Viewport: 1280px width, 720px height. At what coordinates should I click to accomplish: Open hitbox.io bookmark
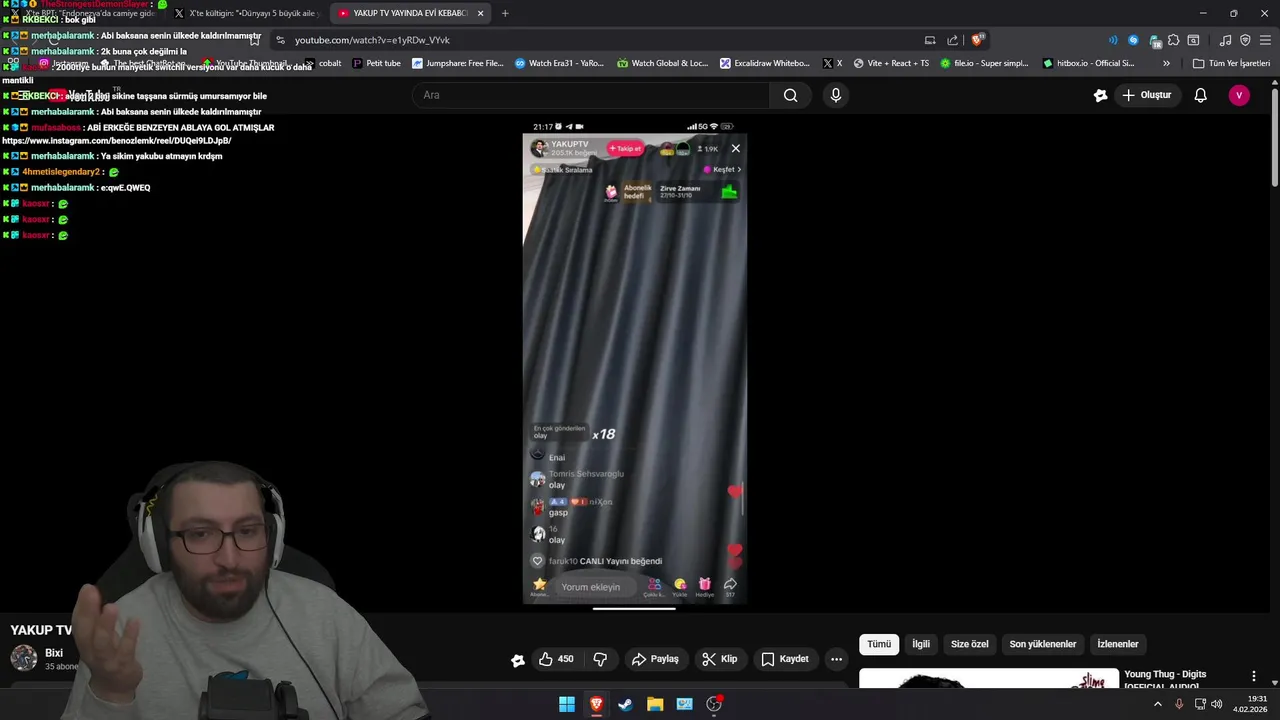coord(1088,63)
